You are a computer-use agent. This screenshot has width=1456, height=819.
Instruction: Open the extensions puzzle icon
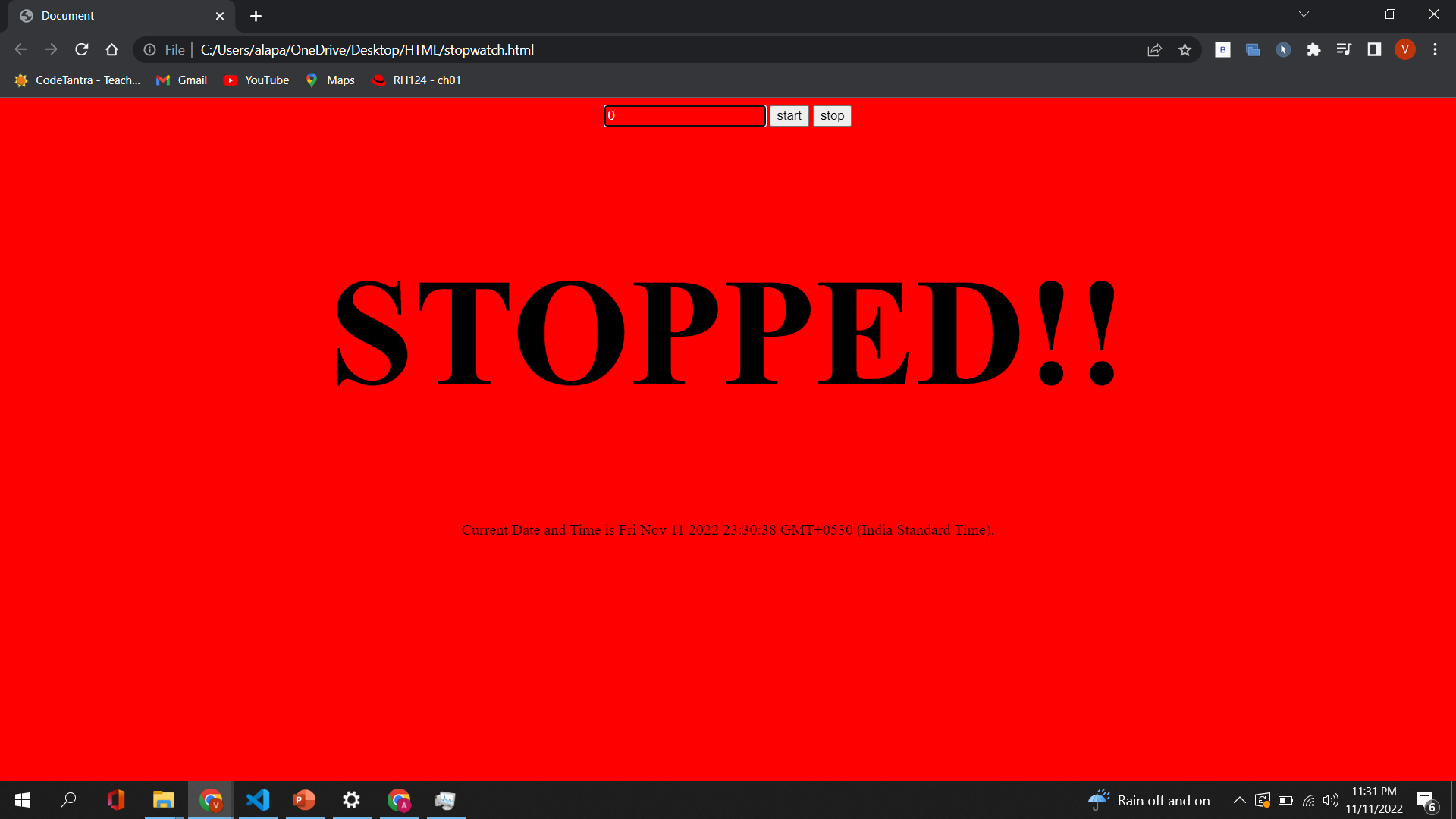(x=1313, y=50)
